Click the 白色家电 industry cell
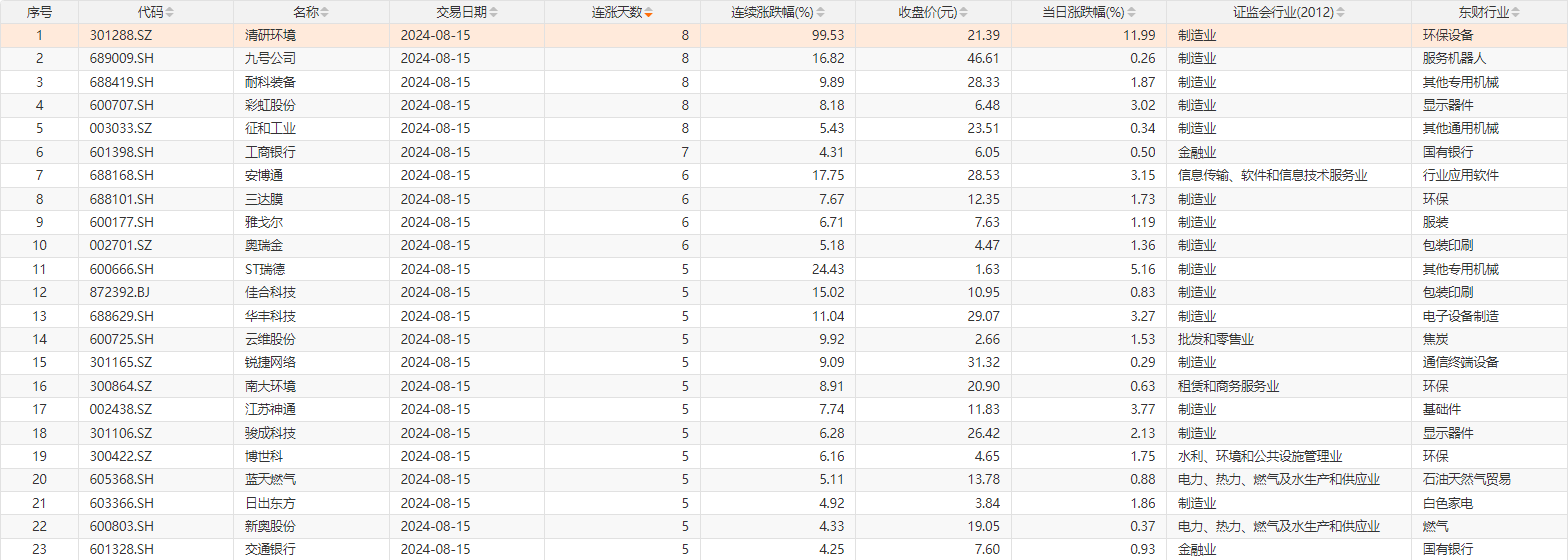 click(1447, 503)
